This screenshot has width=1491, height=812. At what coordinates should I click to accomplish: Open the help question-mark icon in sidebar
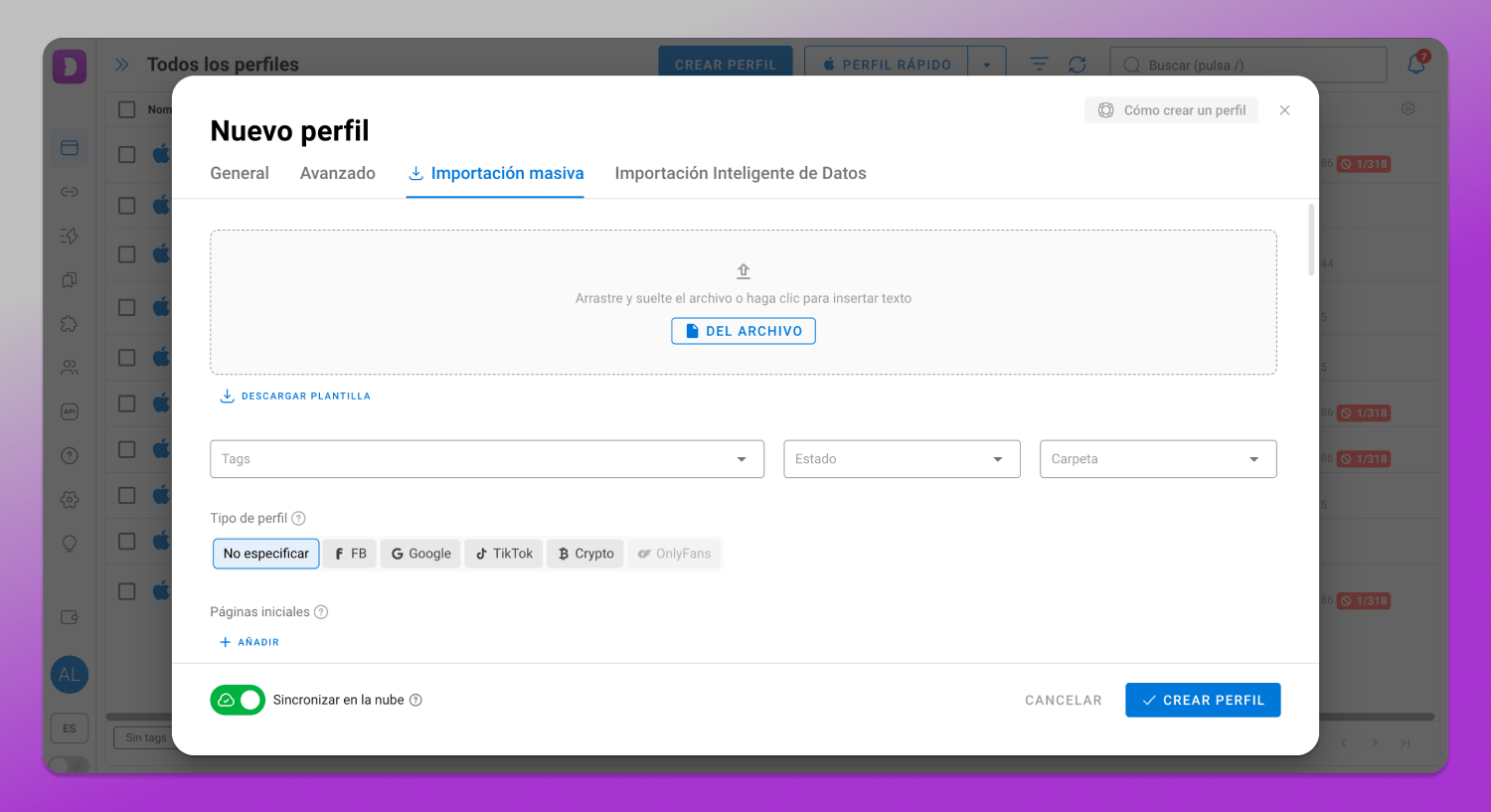(70, 455)
